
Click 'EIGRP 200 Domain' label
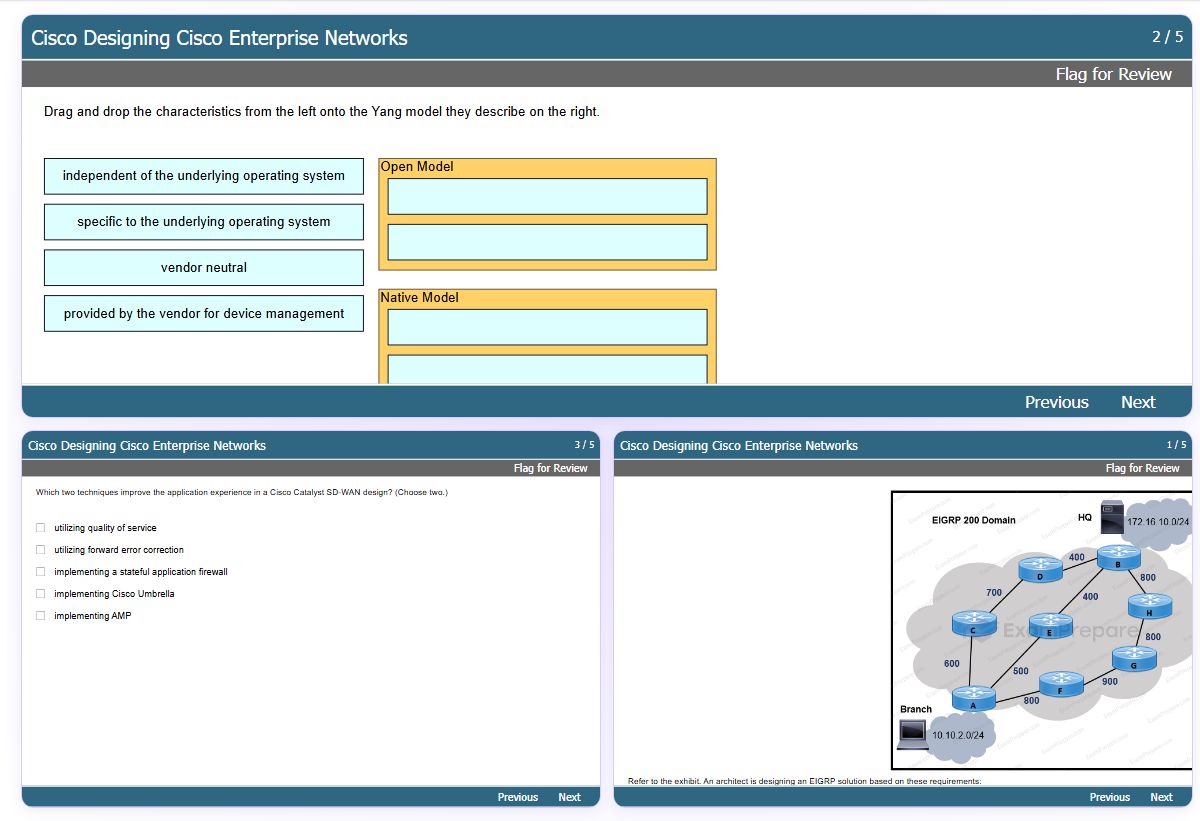pyautogui.click(x=973, y=520)
